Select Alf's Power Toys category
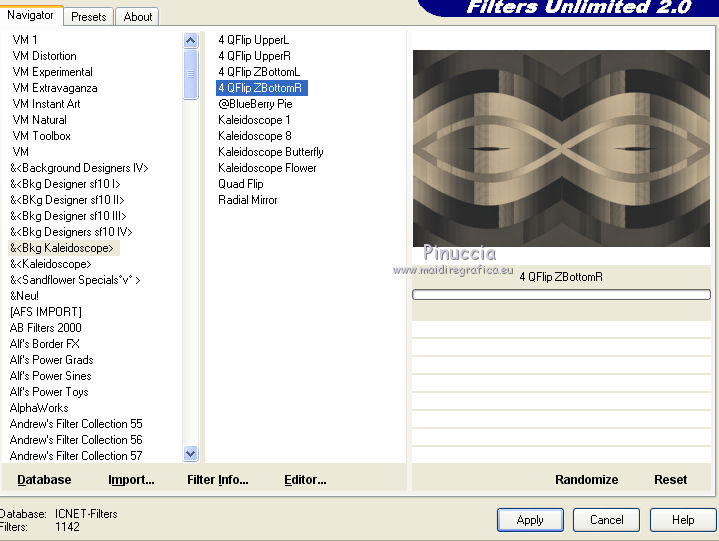Viewport: 719px width, 541px height. (49, 392)
